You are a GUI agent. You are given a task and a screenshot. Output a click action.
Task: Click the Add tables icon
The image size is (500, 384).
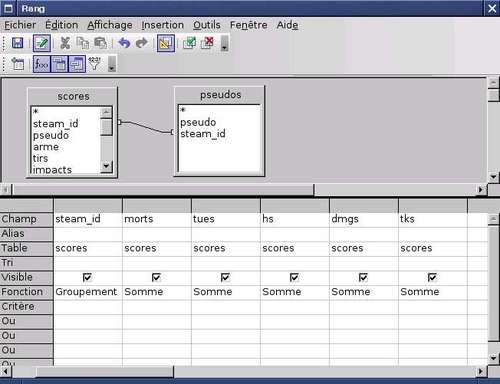[18, 63]
